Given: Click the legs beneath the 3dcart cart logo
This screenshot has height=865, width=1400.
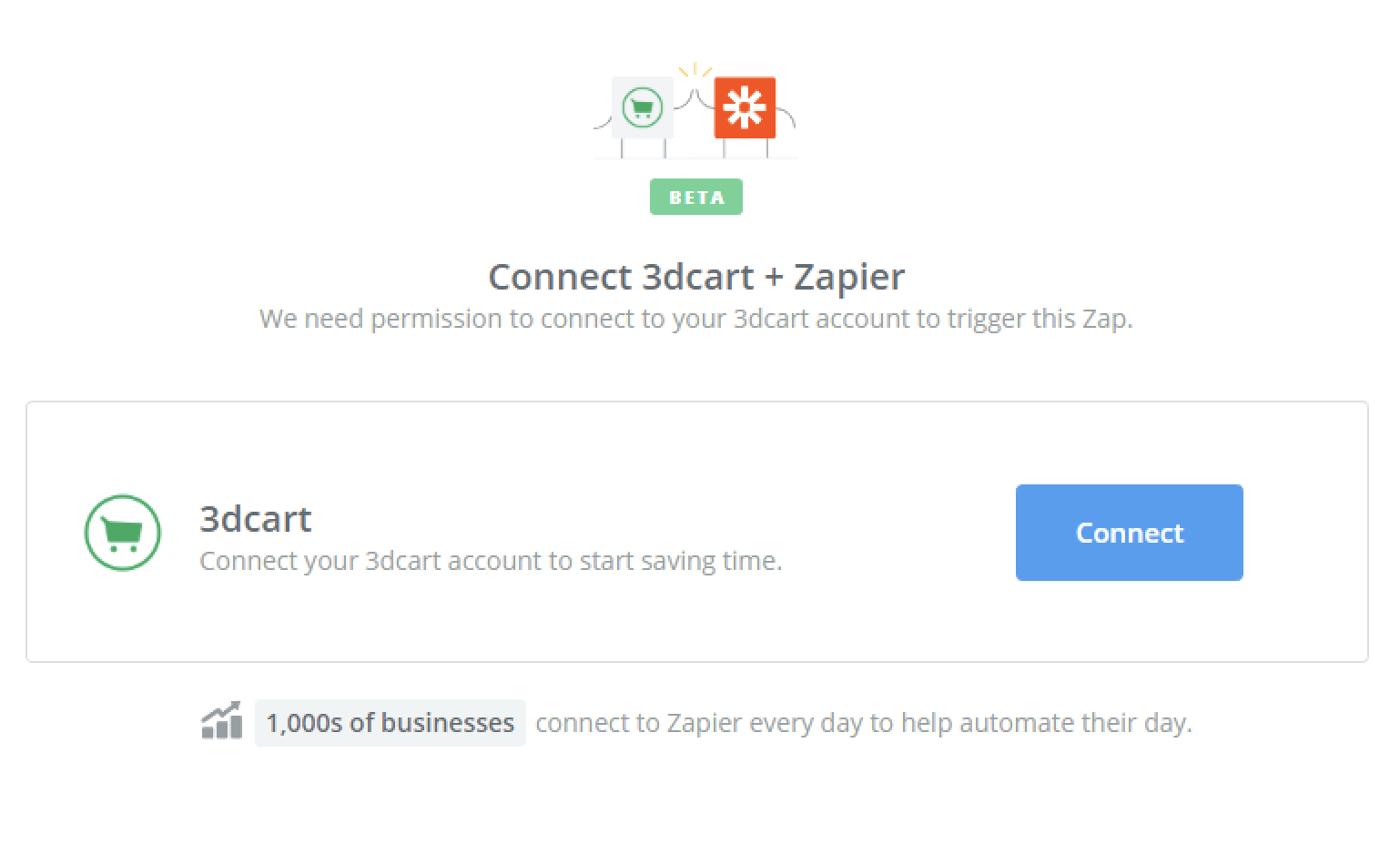Looking at the screenshot, I should point(644,148).
